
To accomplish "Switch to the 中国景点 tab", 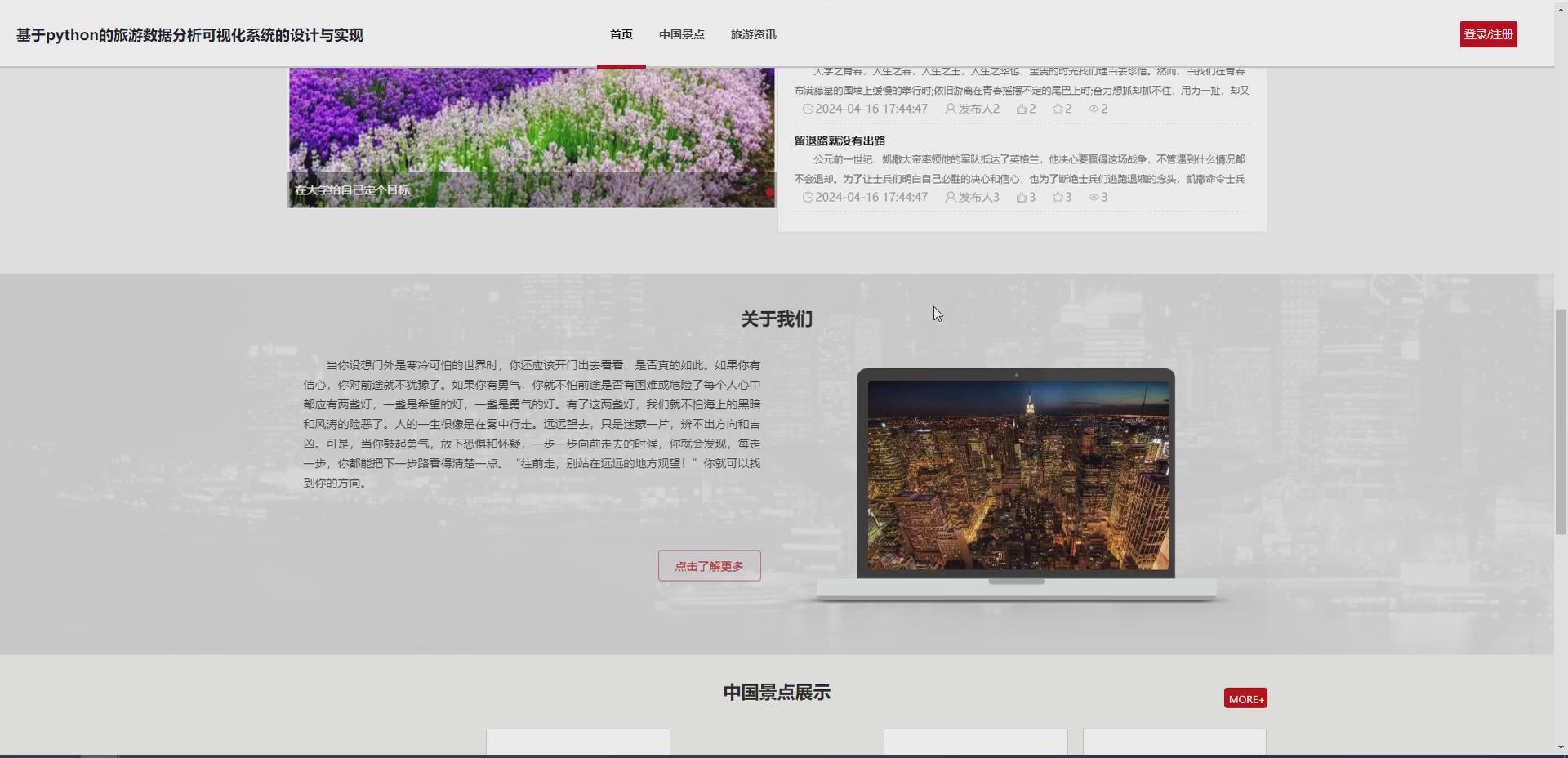I will 682,34.
